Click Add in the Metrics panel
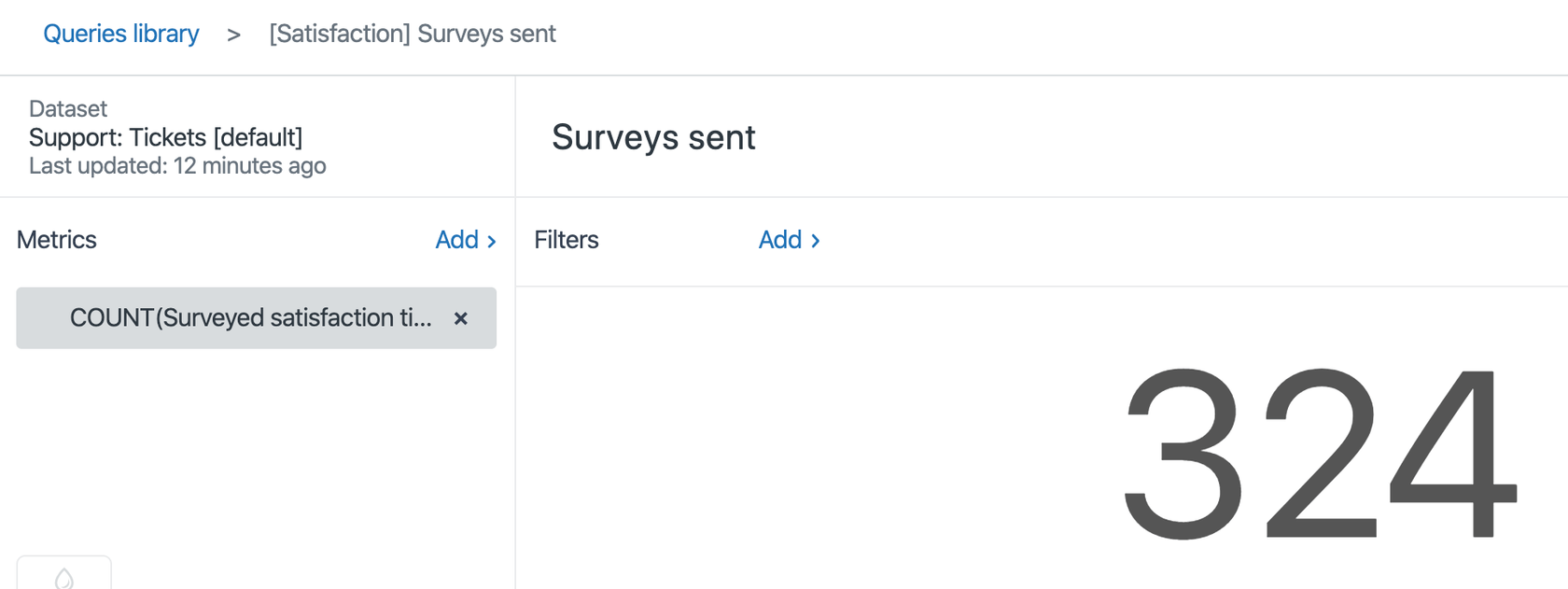The height and width of the screenshot is (589, 1568). (455, 240)
